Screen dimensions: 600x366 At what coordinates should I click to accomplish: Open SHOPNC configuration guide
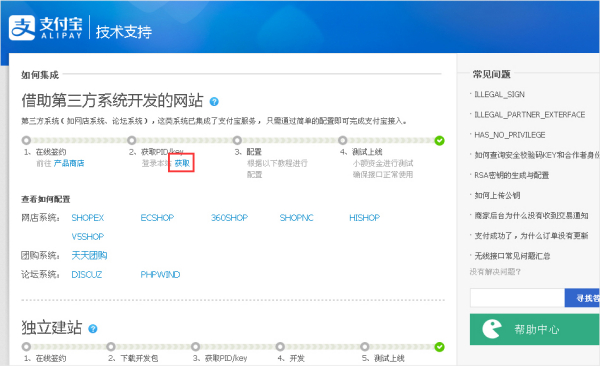pyautogui.click(x=297, y=218)
